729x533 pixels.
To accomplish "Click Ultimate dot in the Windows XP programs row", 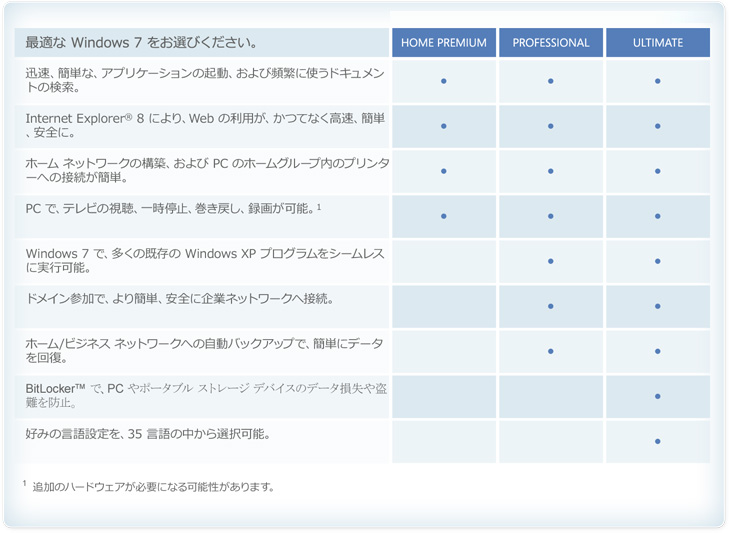I will click(658, 261).
